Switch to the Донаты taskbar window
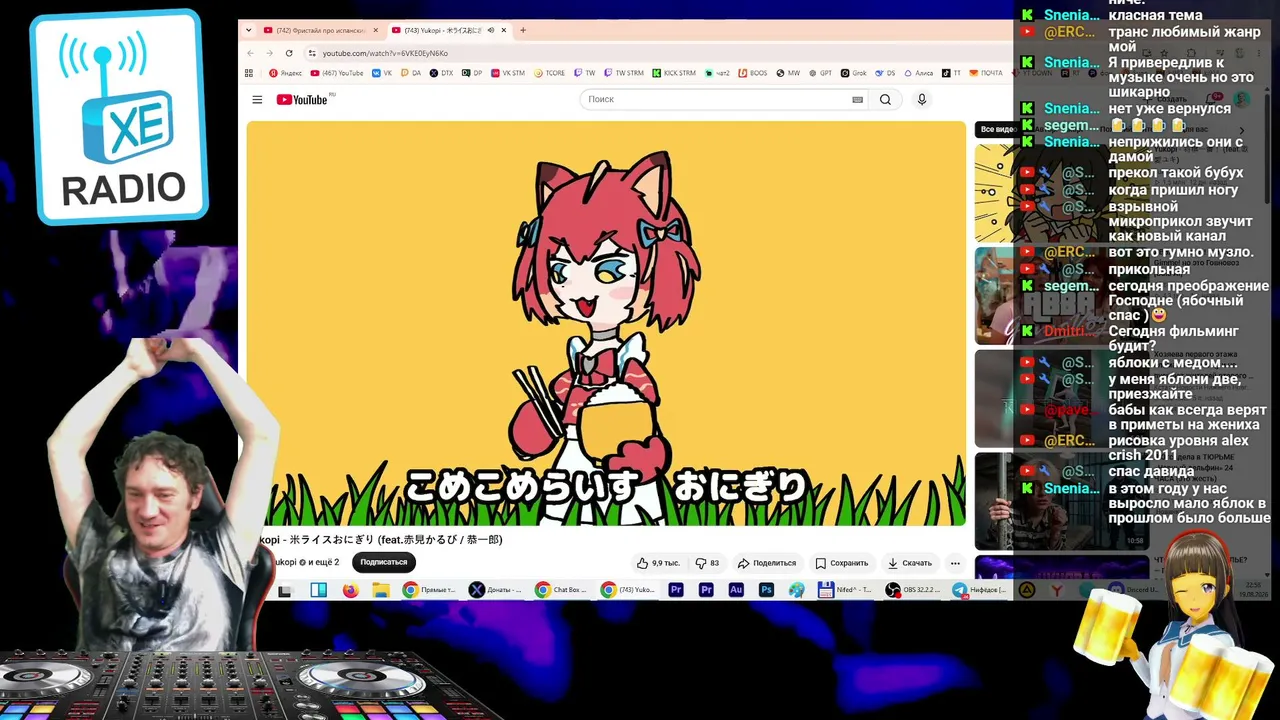1280x720 pixels. click(495, 590)
